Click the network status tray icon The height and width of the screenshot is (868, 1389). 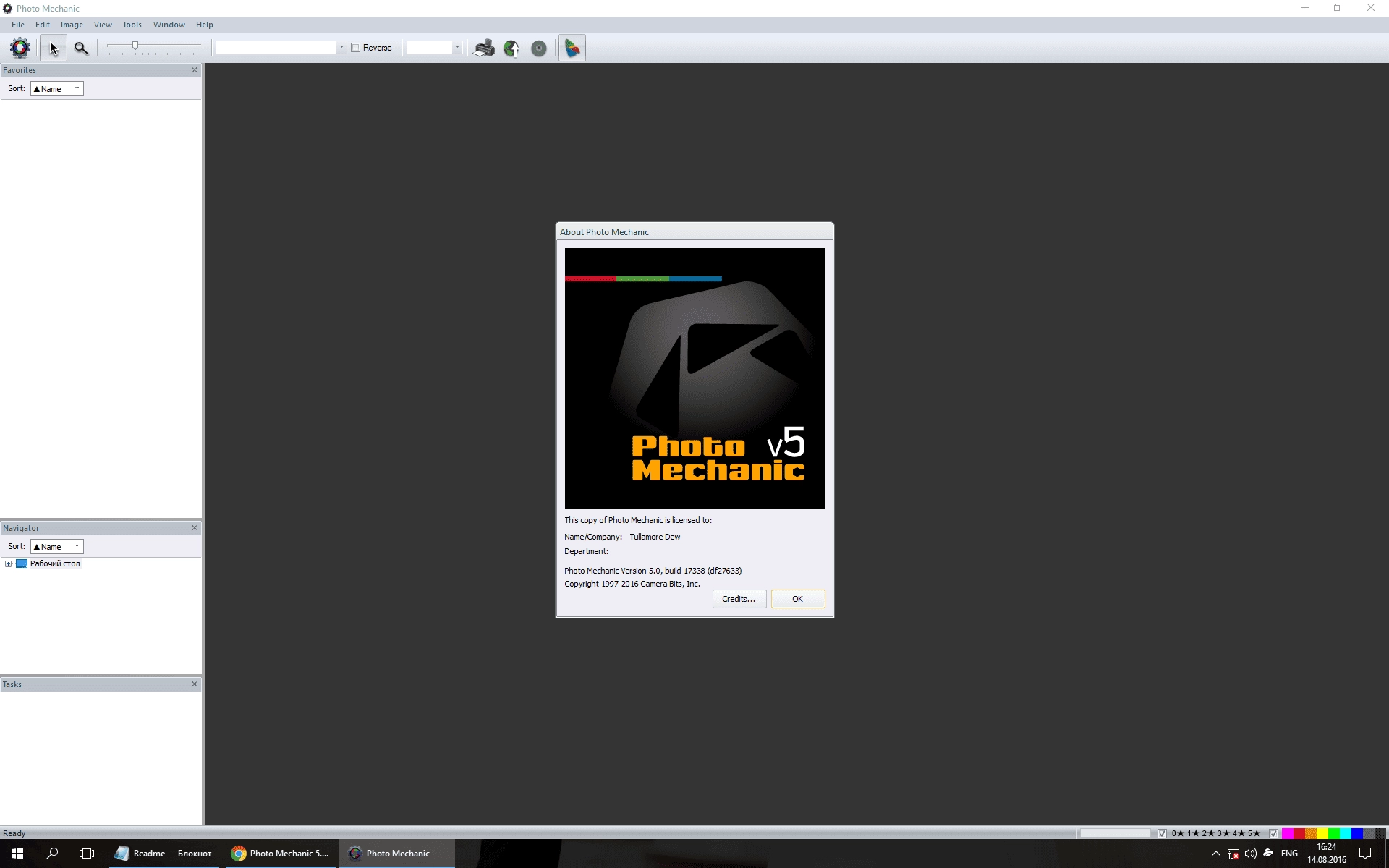coord(1233,854)
